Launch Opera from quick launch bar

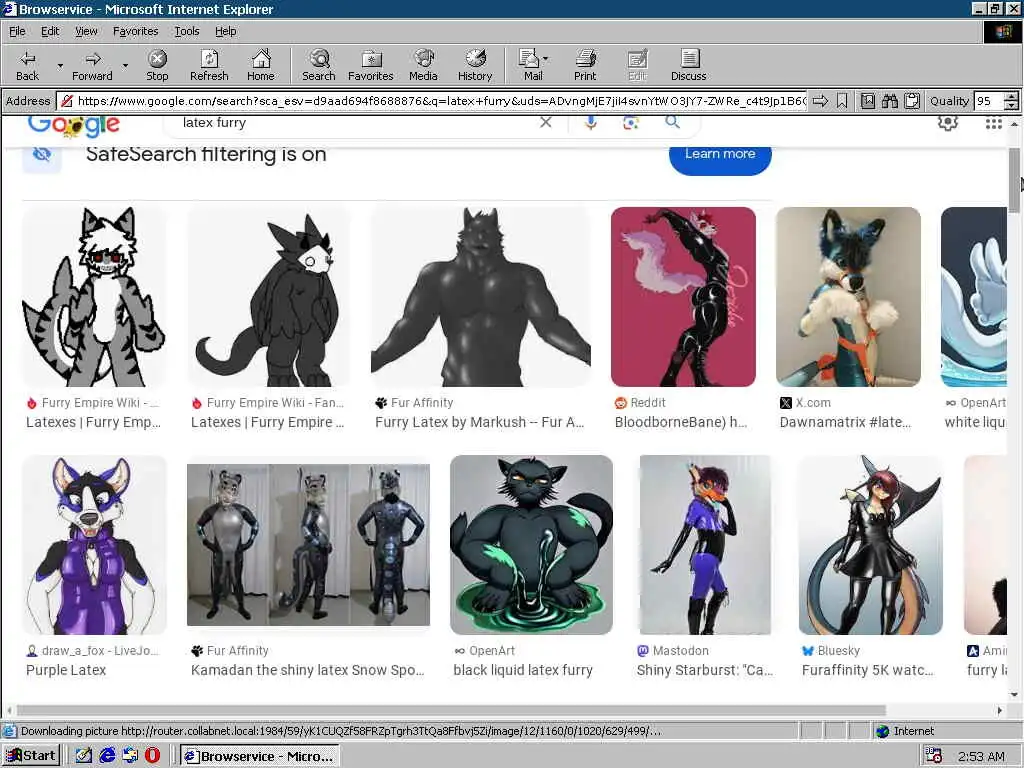pyautogui.click(x=152, y=756)
